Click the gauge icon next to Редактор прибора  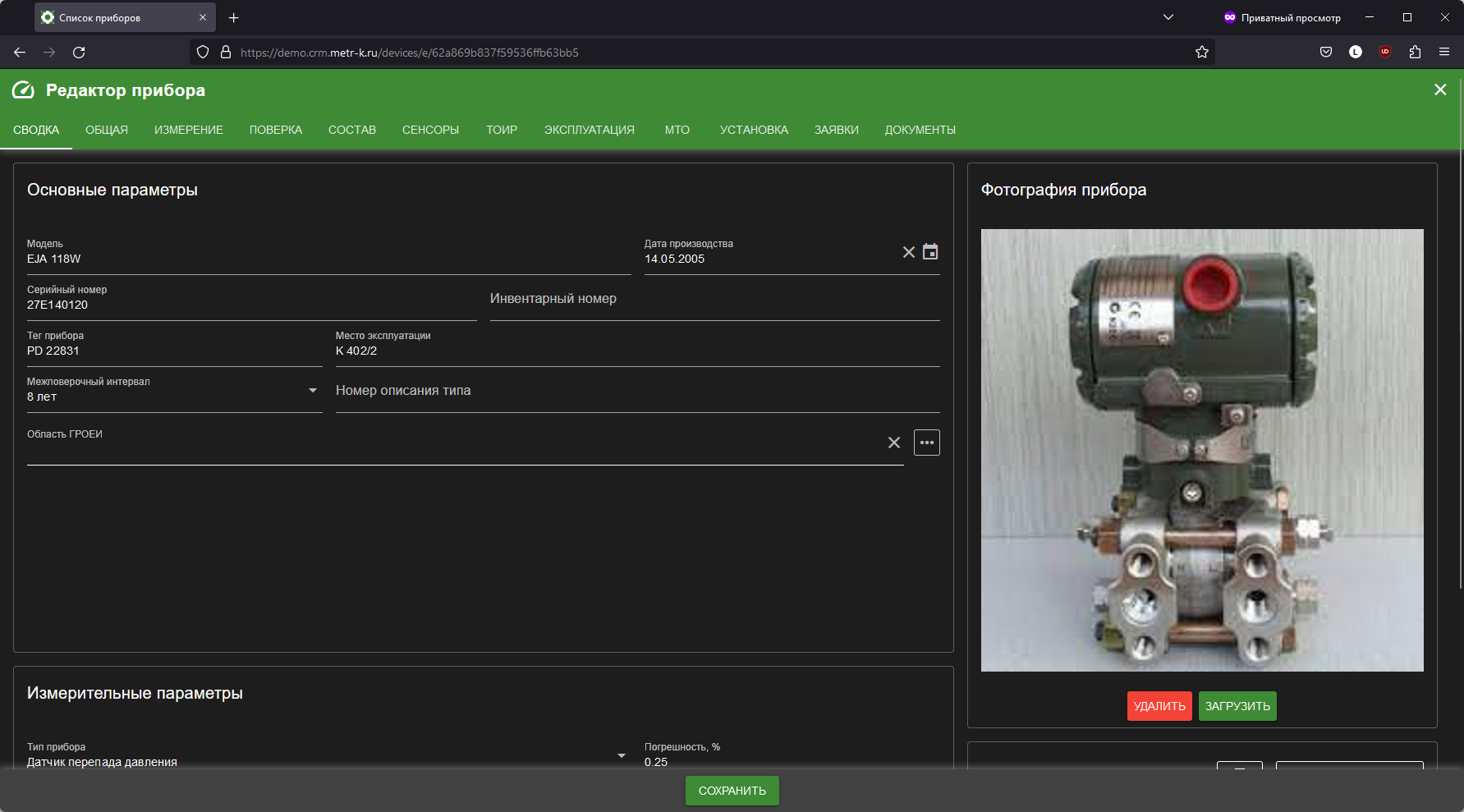click(23, 90)
